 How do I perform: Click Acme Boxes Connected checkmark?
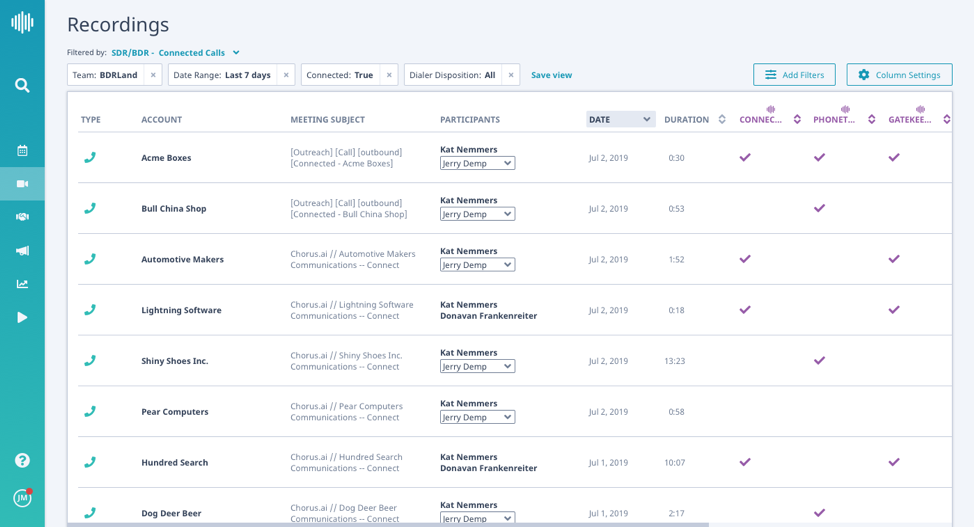click(x=745, y=157)
